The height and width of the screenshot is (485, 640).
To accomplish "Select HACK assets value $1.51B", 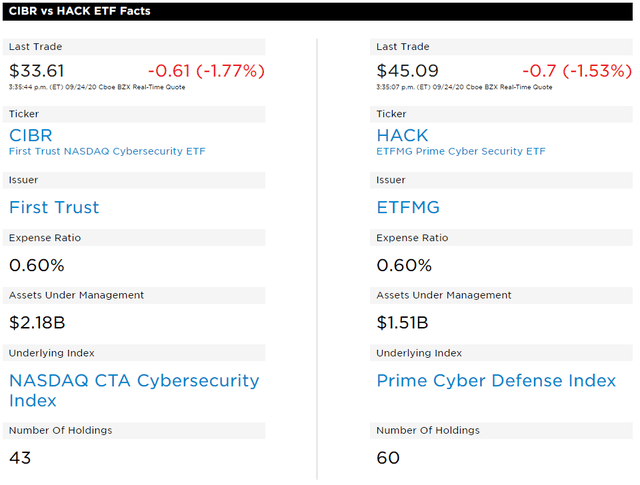I will [x=402, y=323].
